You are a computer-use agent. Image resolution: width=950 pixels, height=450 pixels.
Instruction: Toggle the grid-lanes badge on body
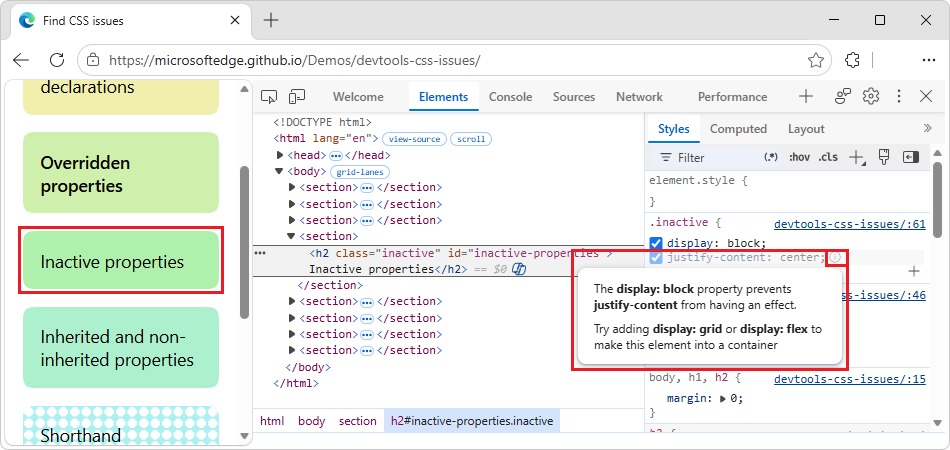(360, 172)
